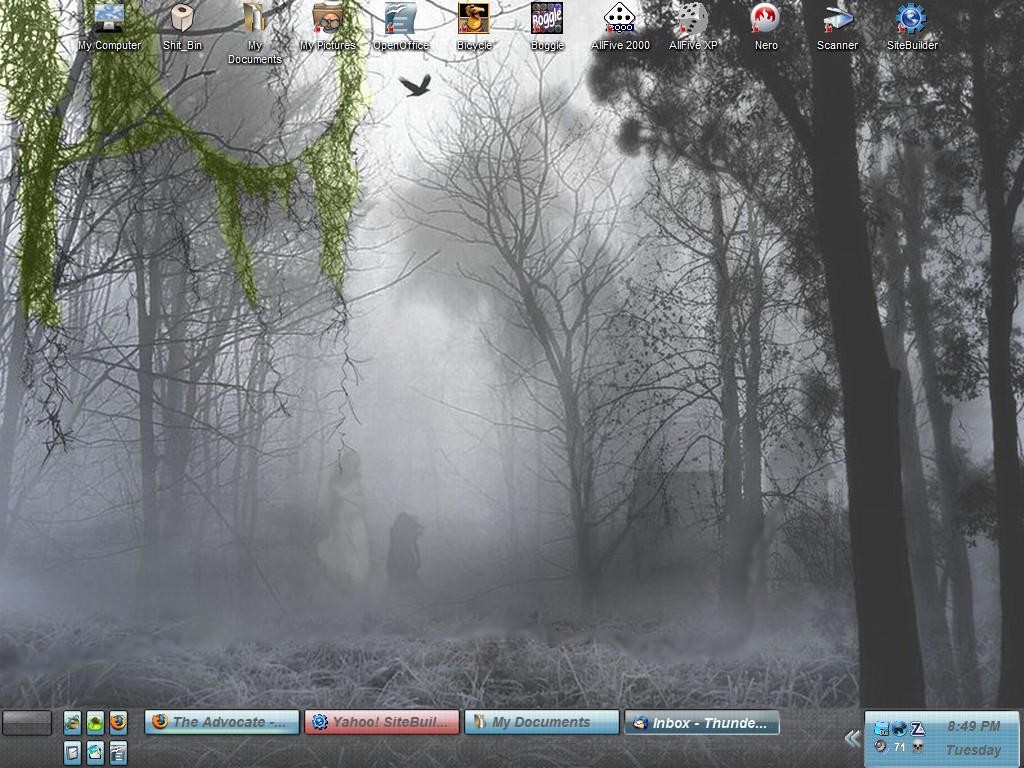
Task: Click the ZoneAlarm tray icon
Action: 918,729
